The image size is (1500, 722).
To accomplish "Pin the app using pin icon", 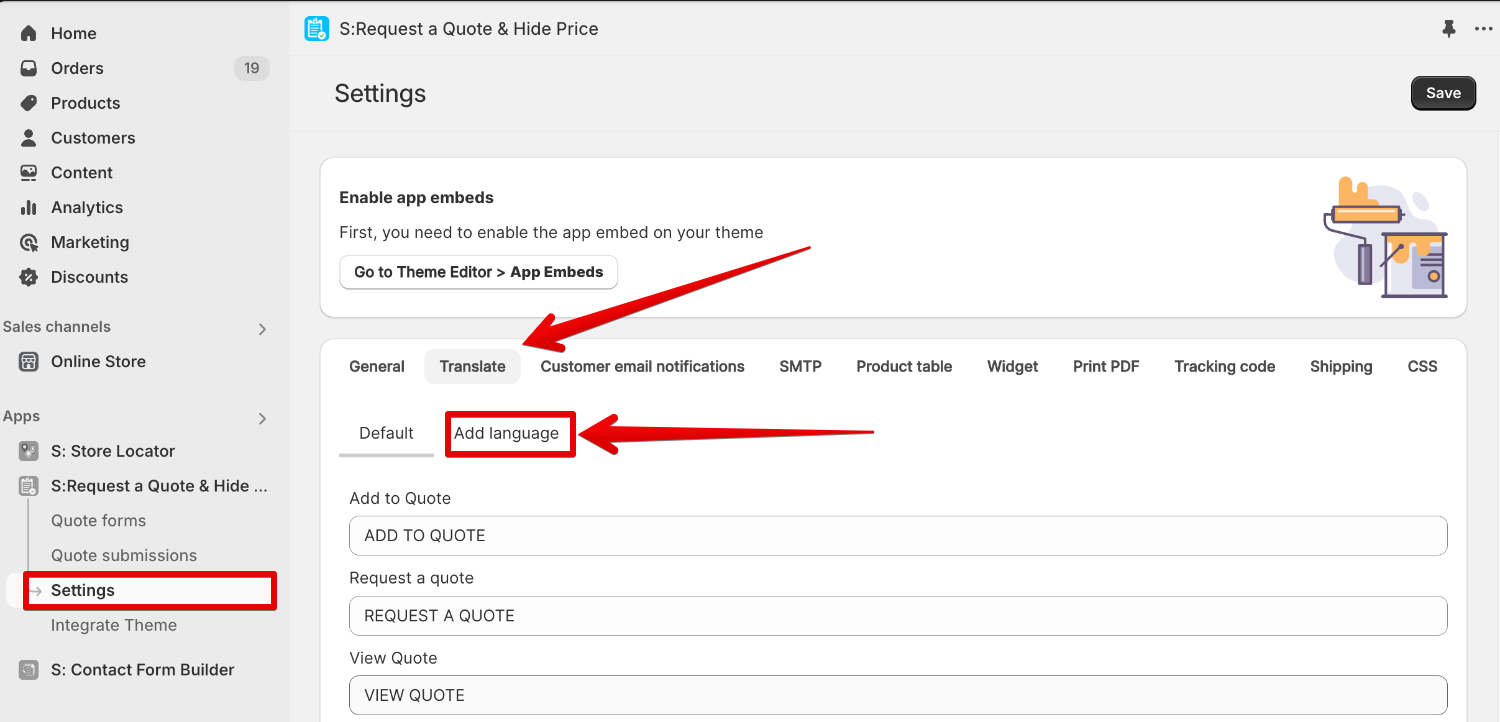I will click(x=1449, y=29).
